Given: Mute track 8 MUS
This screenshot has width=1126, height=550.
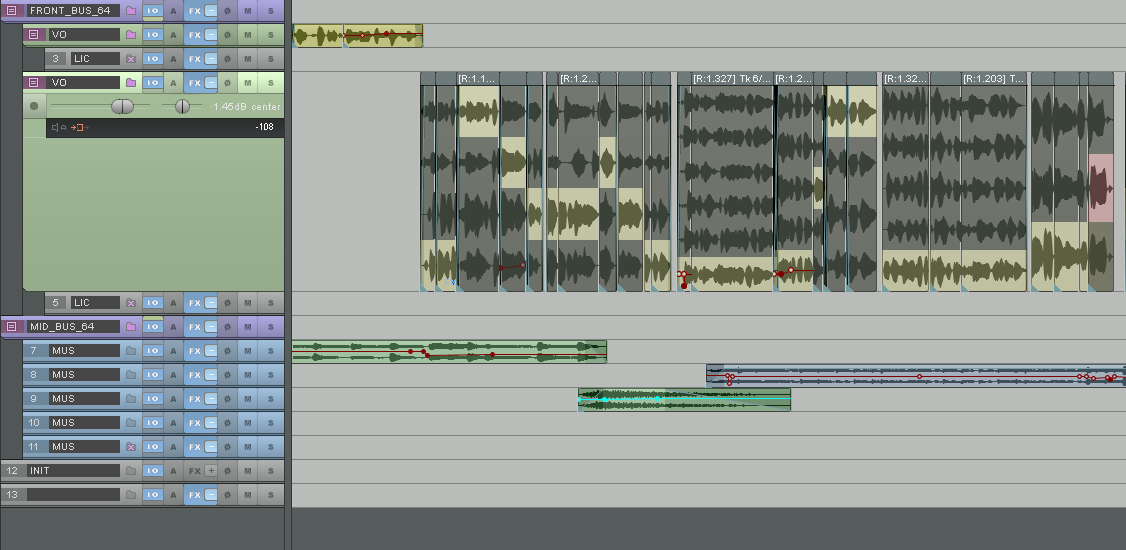Looking at the screenshot, I should [x=248, y=375].
